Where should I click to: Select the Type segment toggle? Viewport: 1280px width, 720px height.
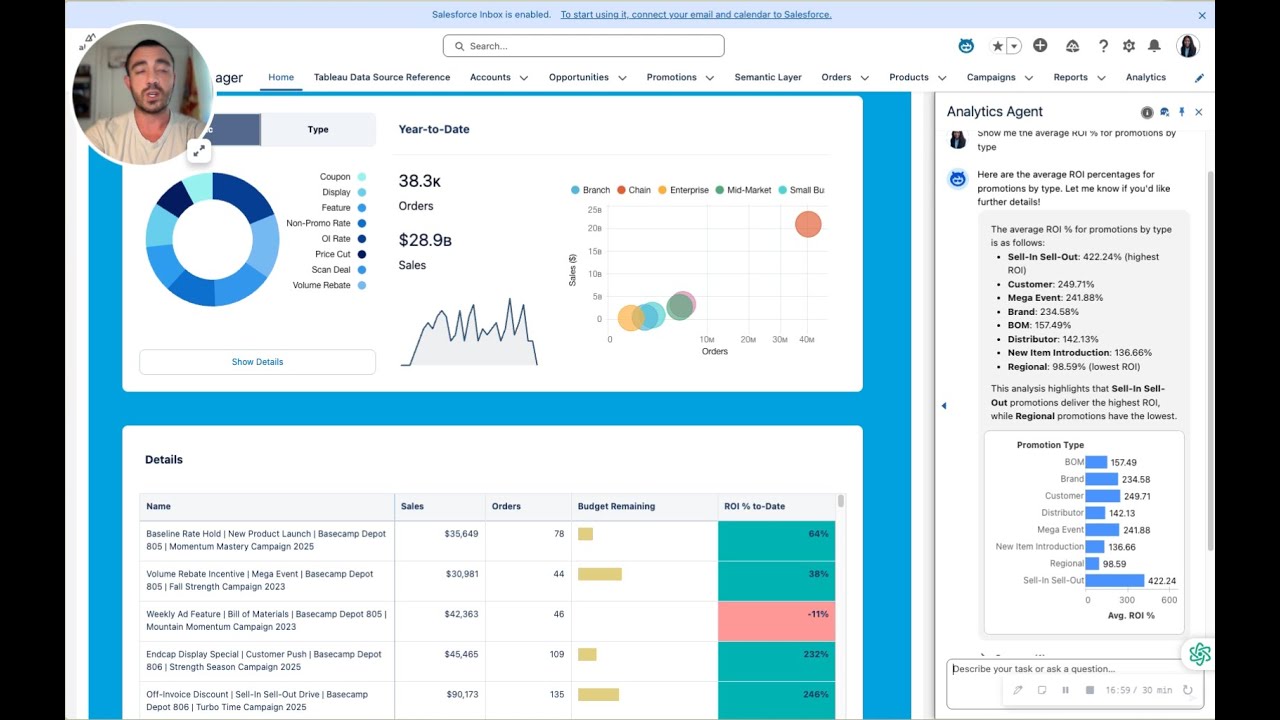(318, 129)
